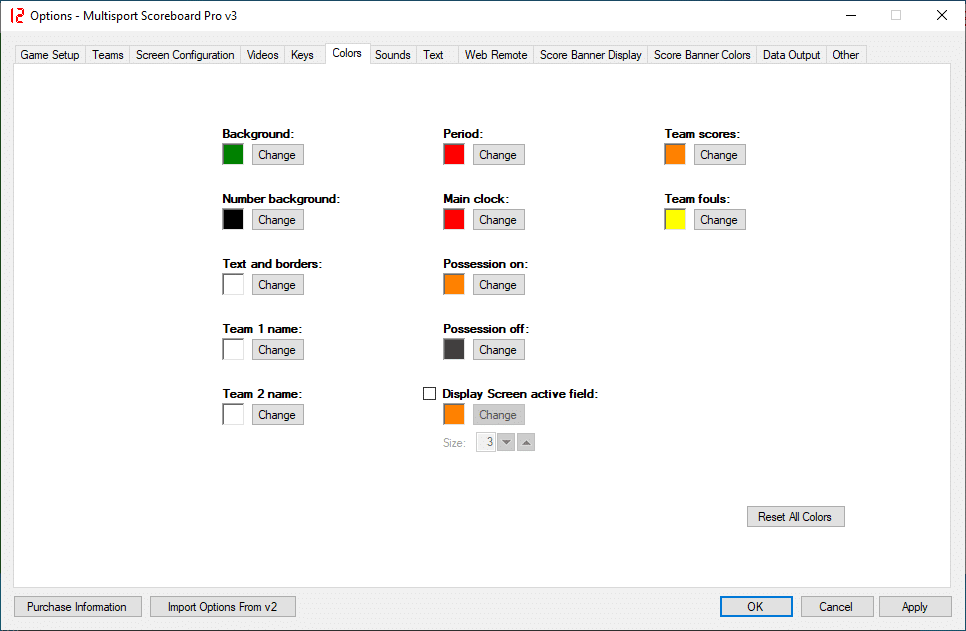Change the Main clock color
The height and width of the screenshot is (631, 966).
coord(498,220)
